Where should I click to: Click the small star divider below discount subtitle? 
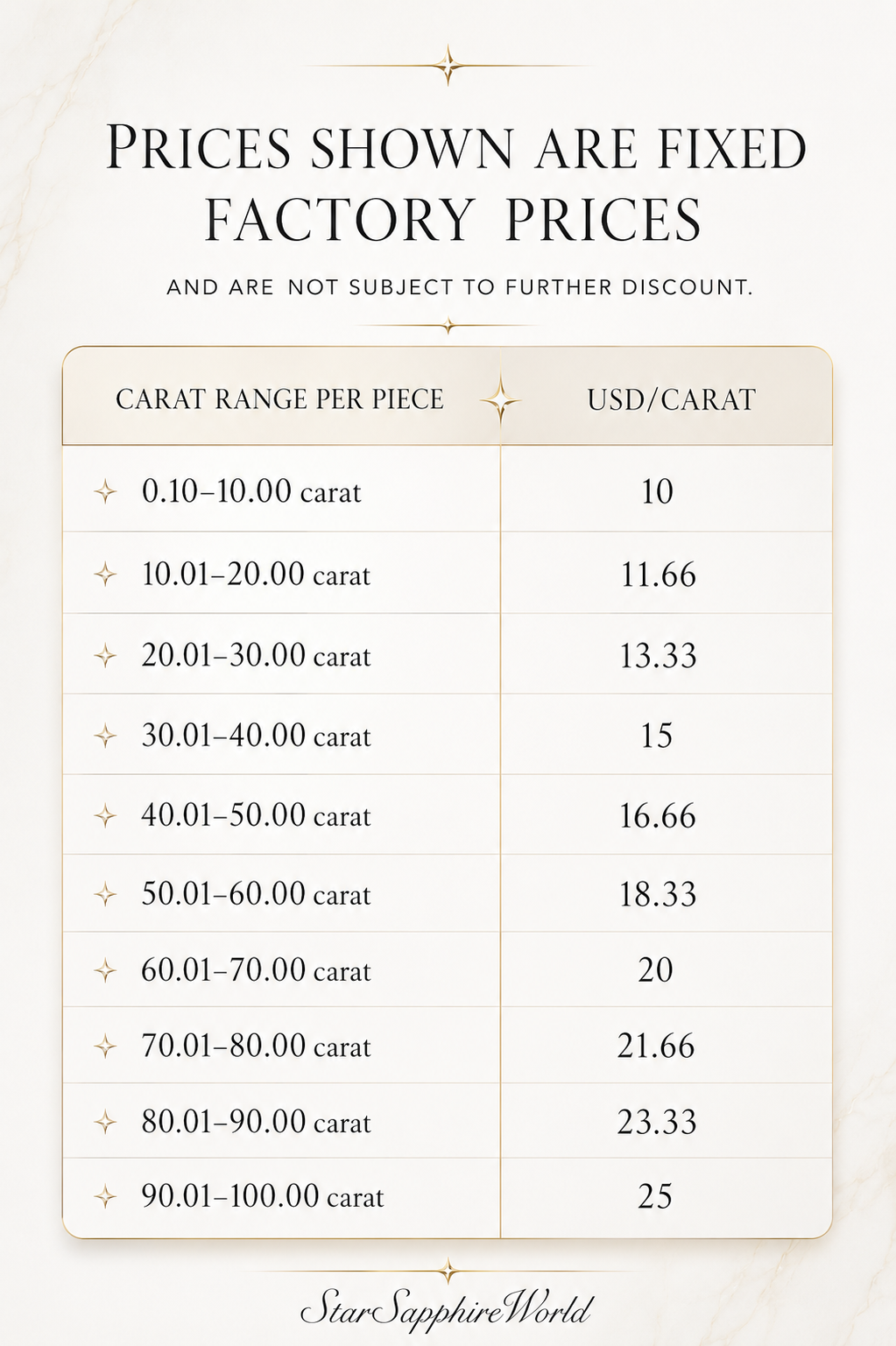pyautogui.click(x=448, y=327)
